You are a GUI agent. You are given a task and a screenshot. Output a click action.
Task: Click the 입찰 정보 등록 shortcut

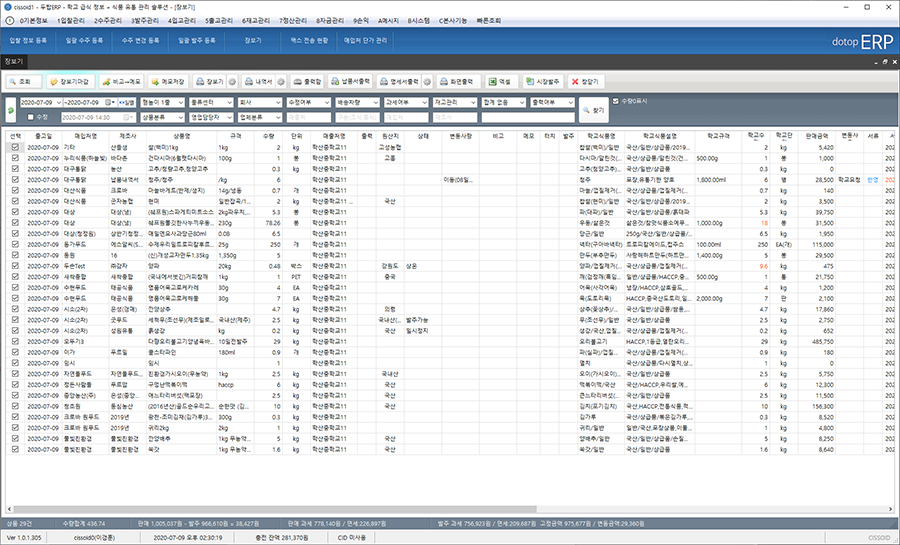[28, 42]
